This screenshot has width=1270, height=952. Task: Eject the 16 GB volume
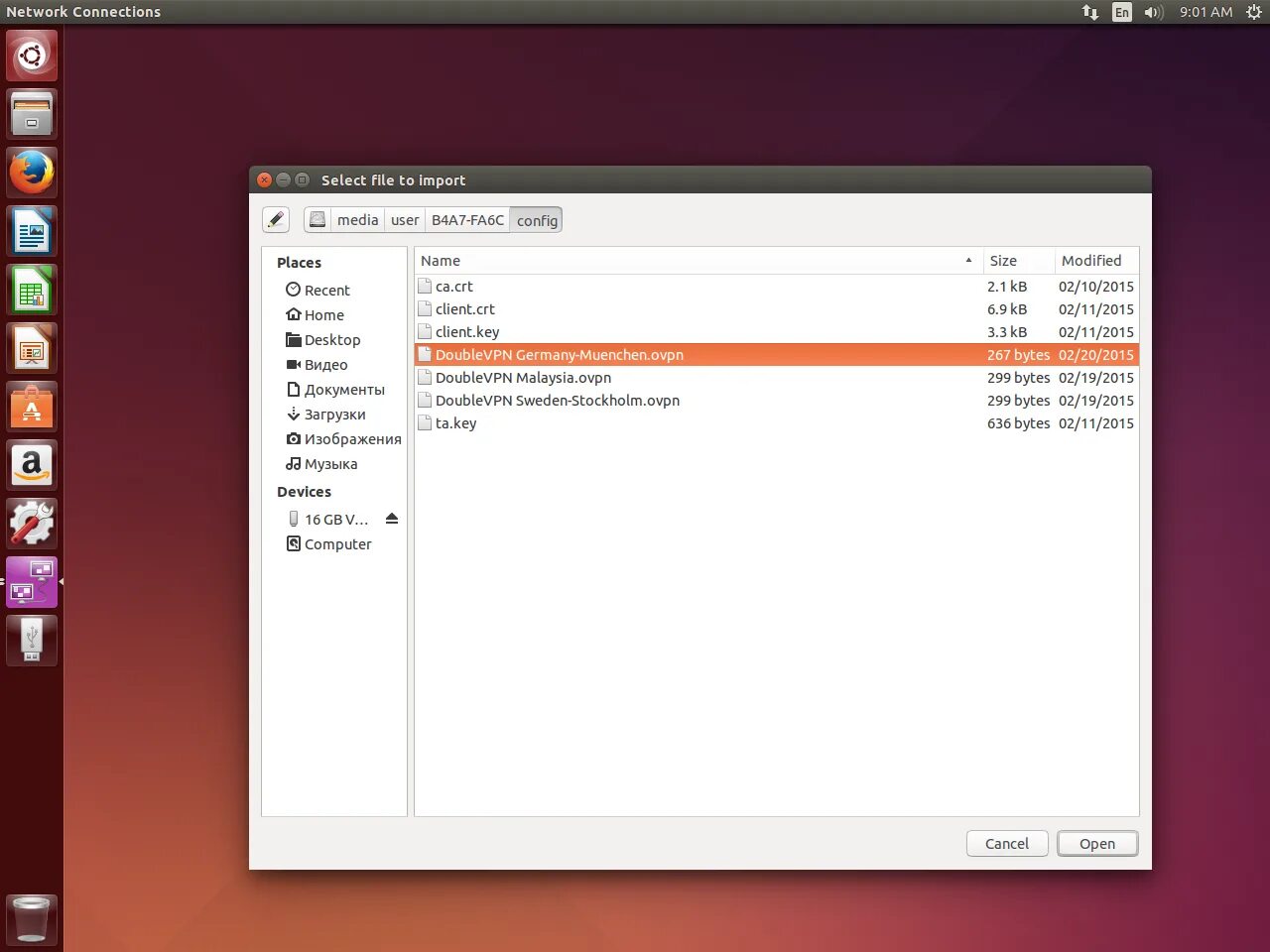click(392, 519)
